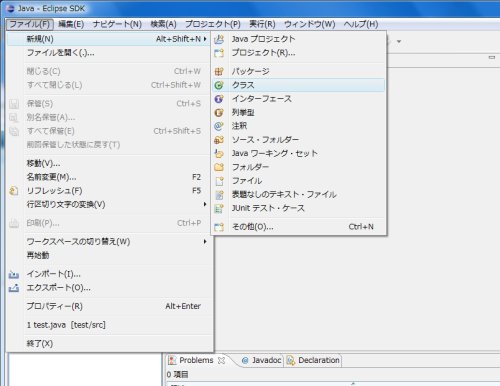The height and width of the screenshot is (386, 500).
Task: Open recent file 1 test.java
Action: [x=110, y=325]
